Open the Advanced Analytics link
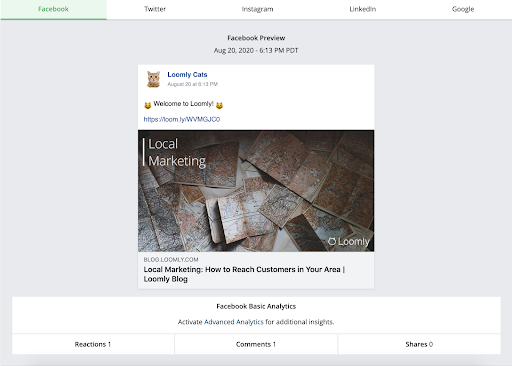Screen dimensions: 512x366 (234, 322)
